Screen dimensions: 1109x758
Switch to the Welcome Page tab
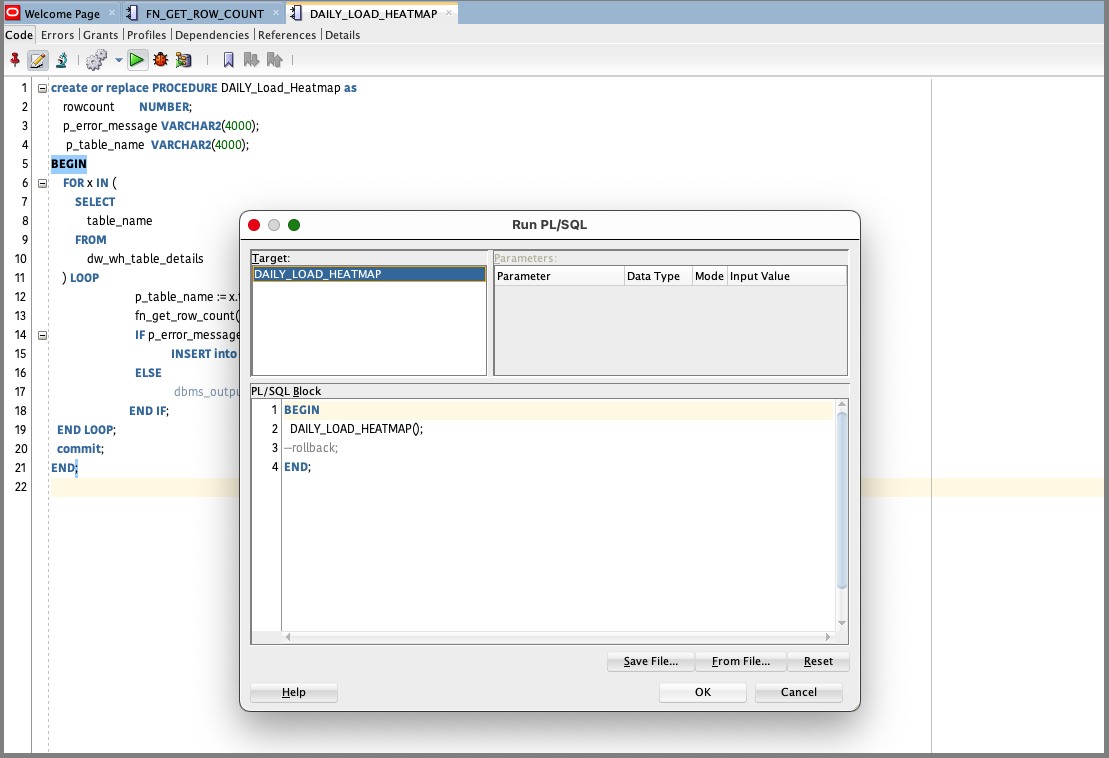pos(62,13)
